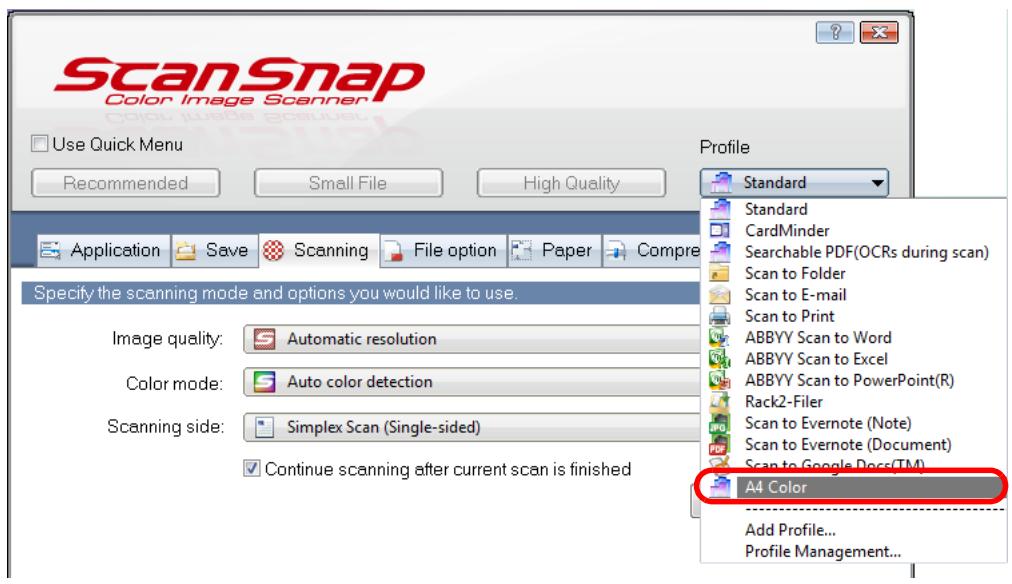Enable the Use Quick Menu checkbox
Viewport: 1012px width, 584px height.
coord(39,143)
